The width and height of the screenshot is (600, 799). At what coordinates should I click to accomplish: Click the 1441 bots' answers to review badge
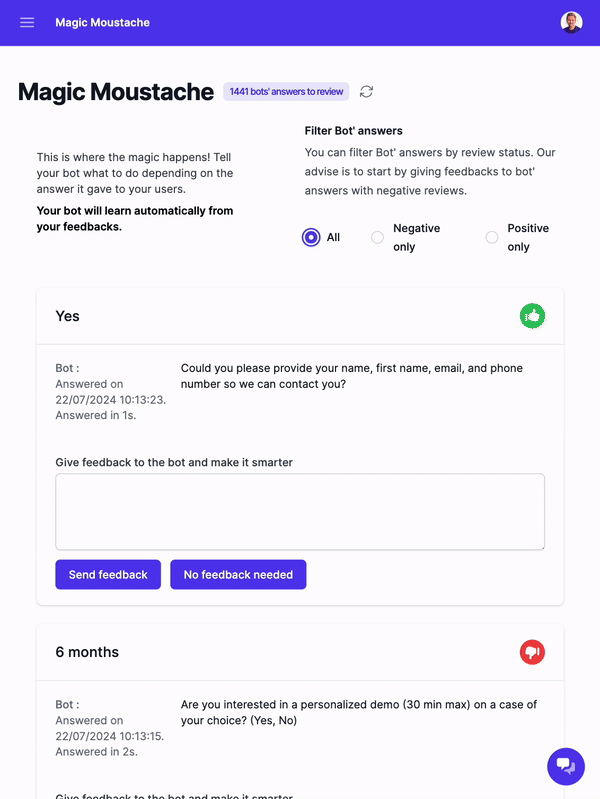click(286, 92)
